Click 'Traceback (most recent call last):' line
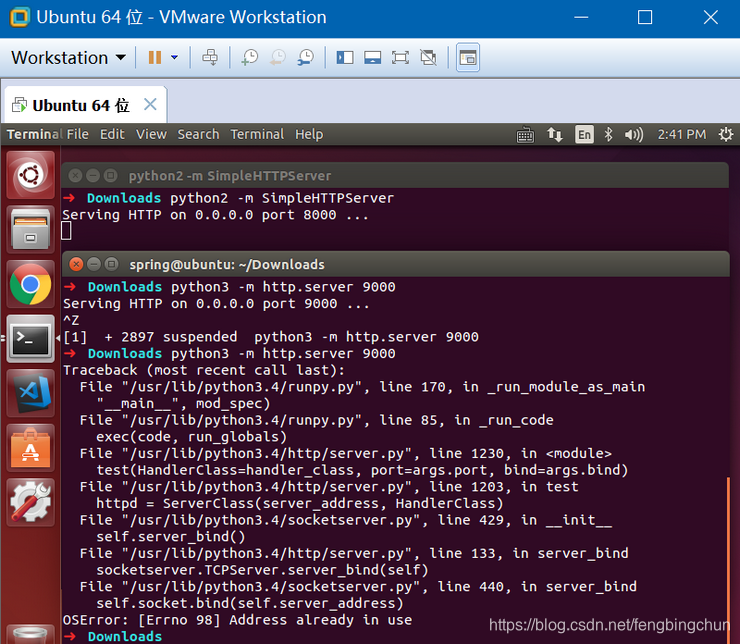 pyautogui.click(x=204, y=370)
